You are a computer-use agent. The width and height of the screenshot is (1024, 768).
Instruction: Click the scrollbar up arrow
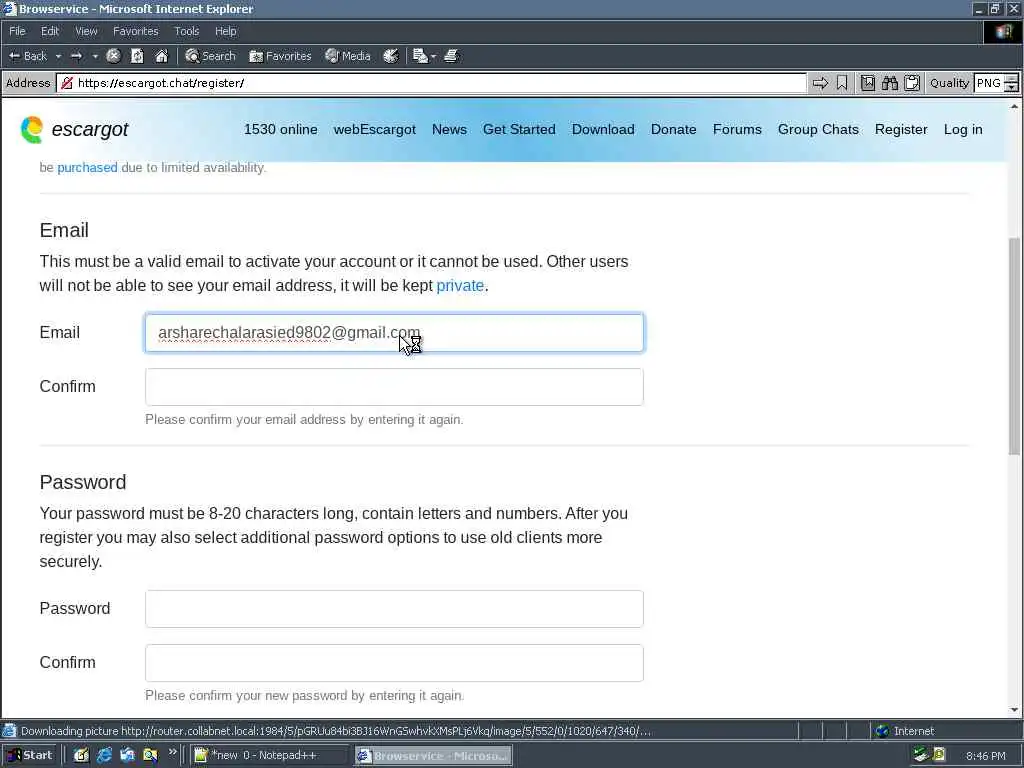(1014, 106)
